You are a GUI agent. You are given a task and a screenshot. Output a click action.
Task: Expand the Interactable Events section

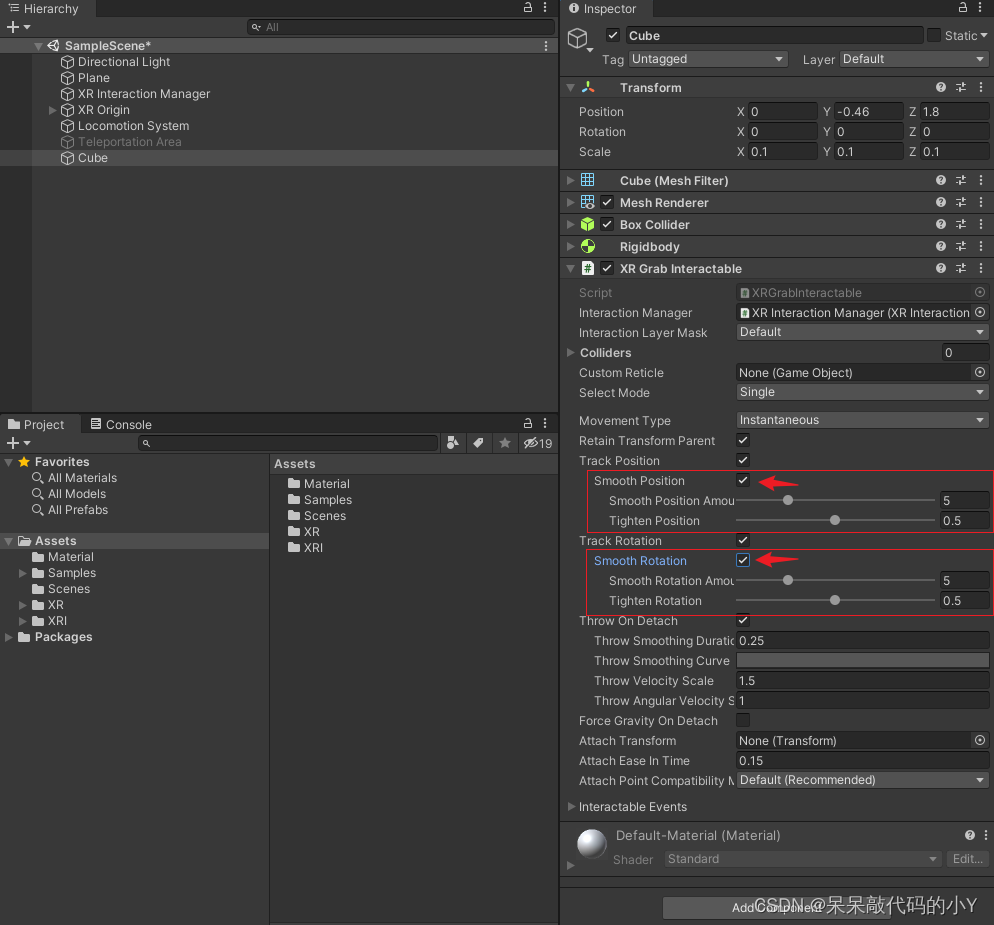pos(571,807)
